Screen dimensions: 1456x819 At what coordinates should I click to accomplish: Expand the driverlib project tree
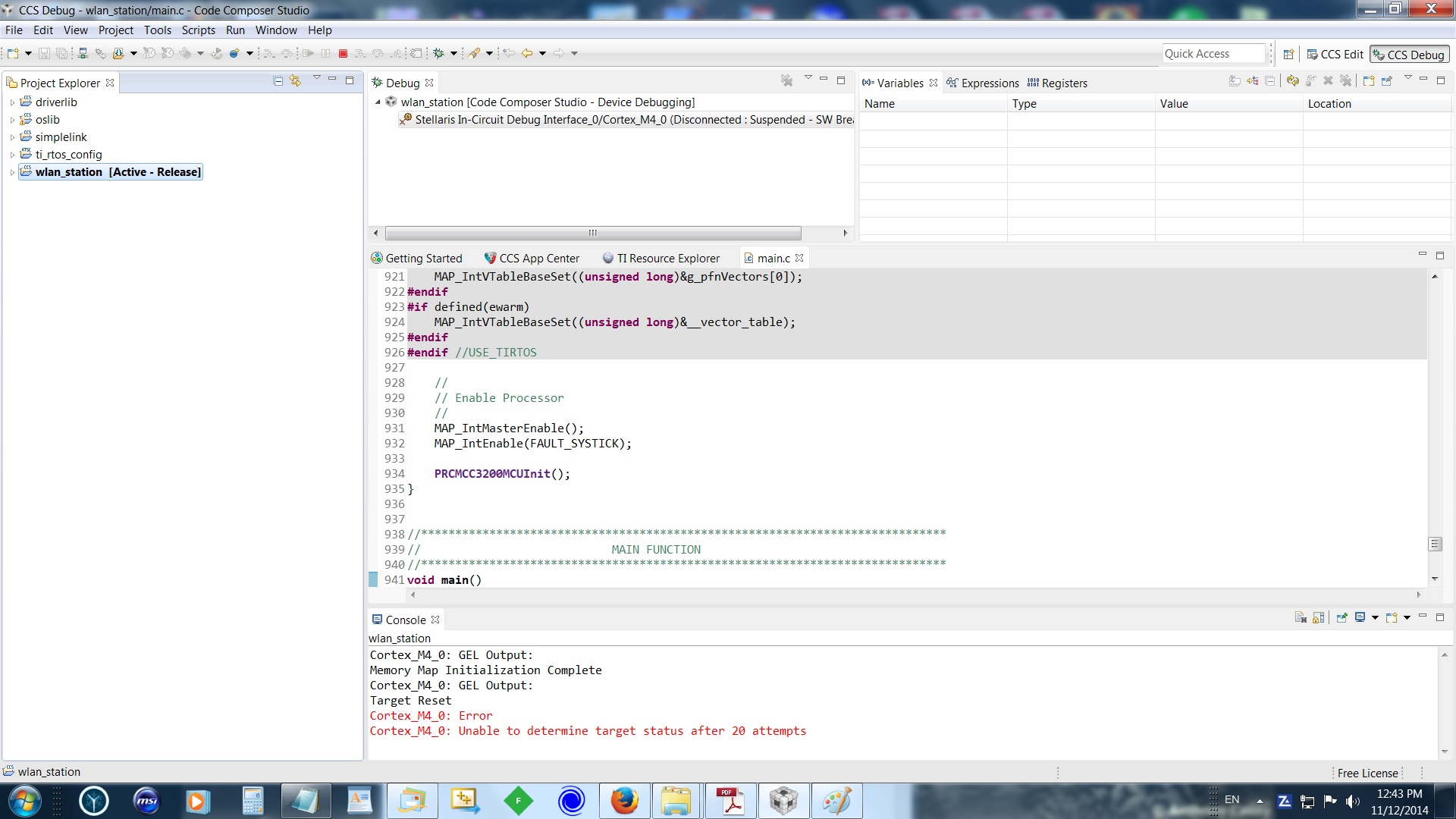point(12,102)
